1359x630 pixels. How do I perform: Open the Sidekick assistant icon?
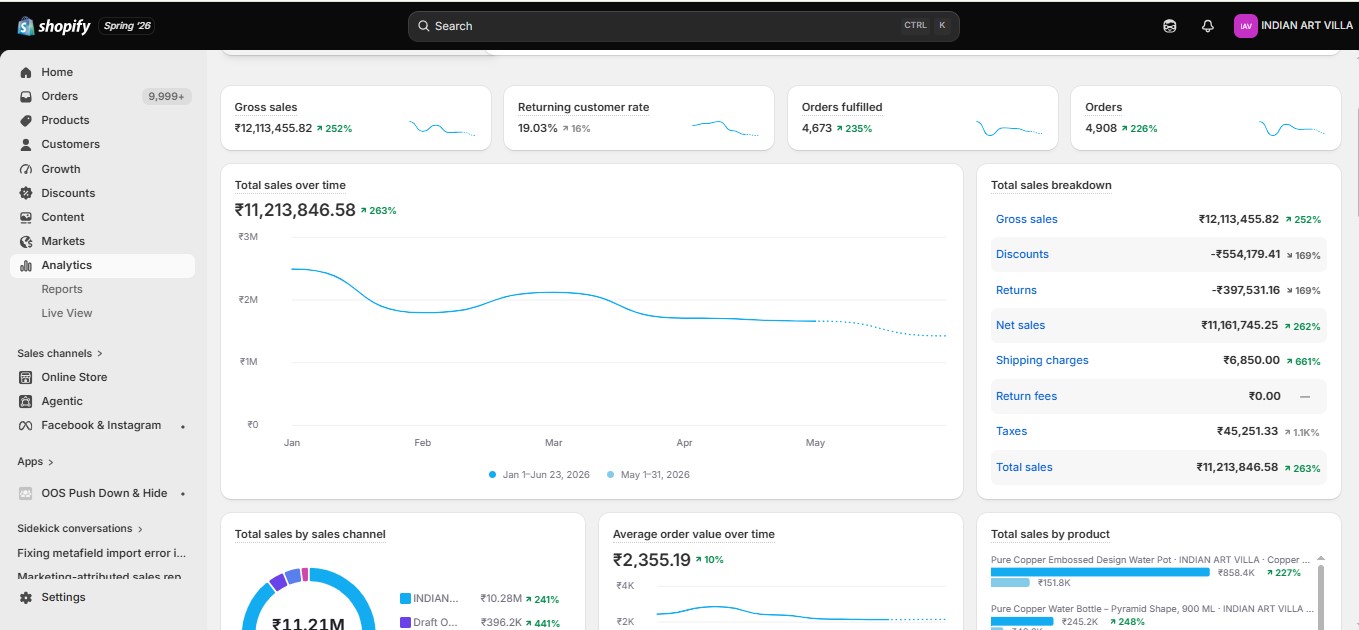click(x=1170, y=26)
